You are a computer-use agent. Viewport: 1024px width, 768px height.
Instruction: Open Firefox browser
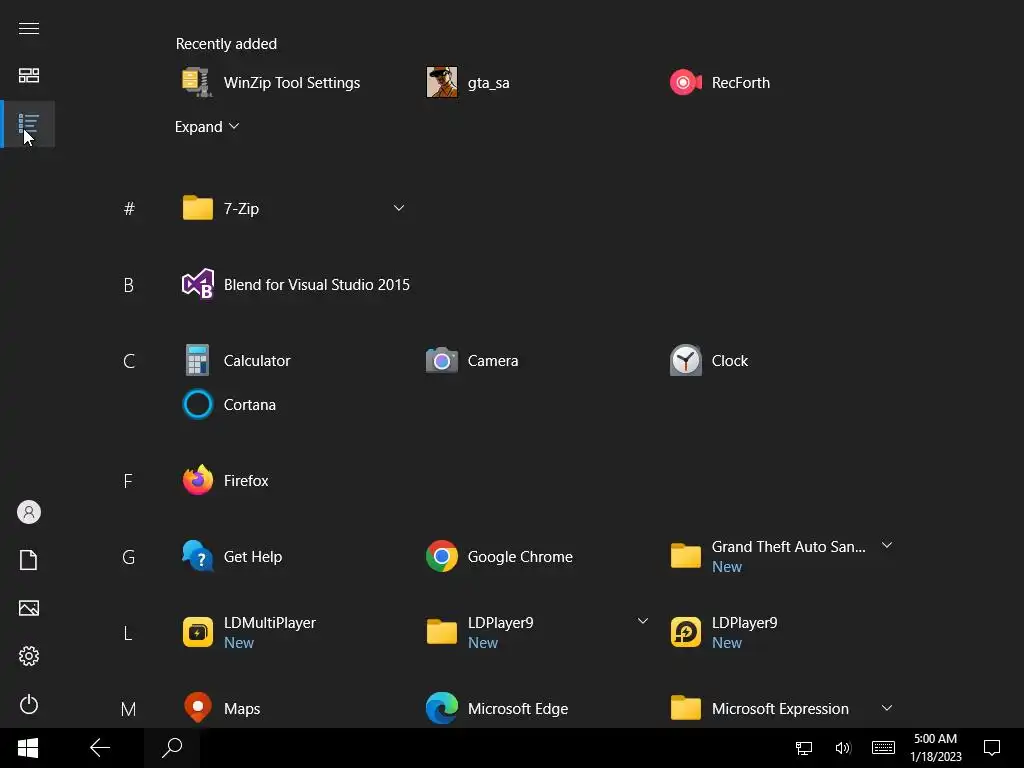[225, 481]
